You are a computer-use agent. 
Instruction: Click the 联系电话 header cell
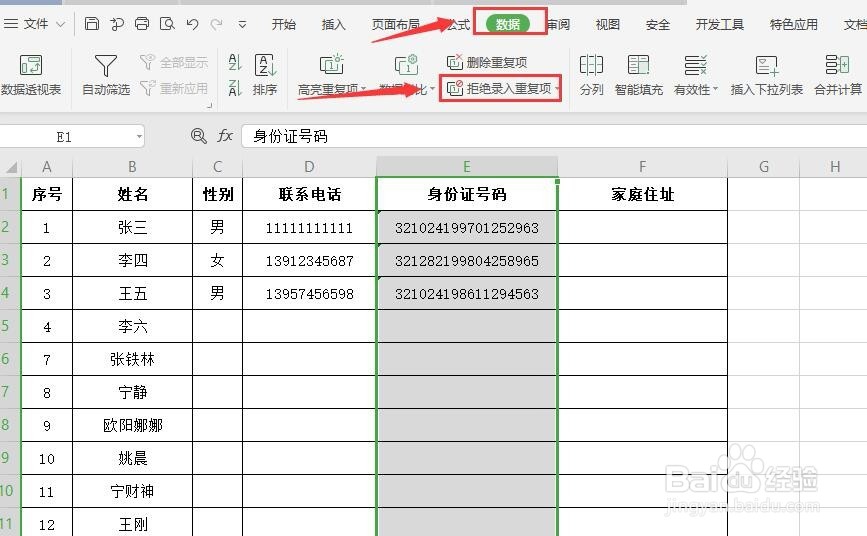coord(309,194)
